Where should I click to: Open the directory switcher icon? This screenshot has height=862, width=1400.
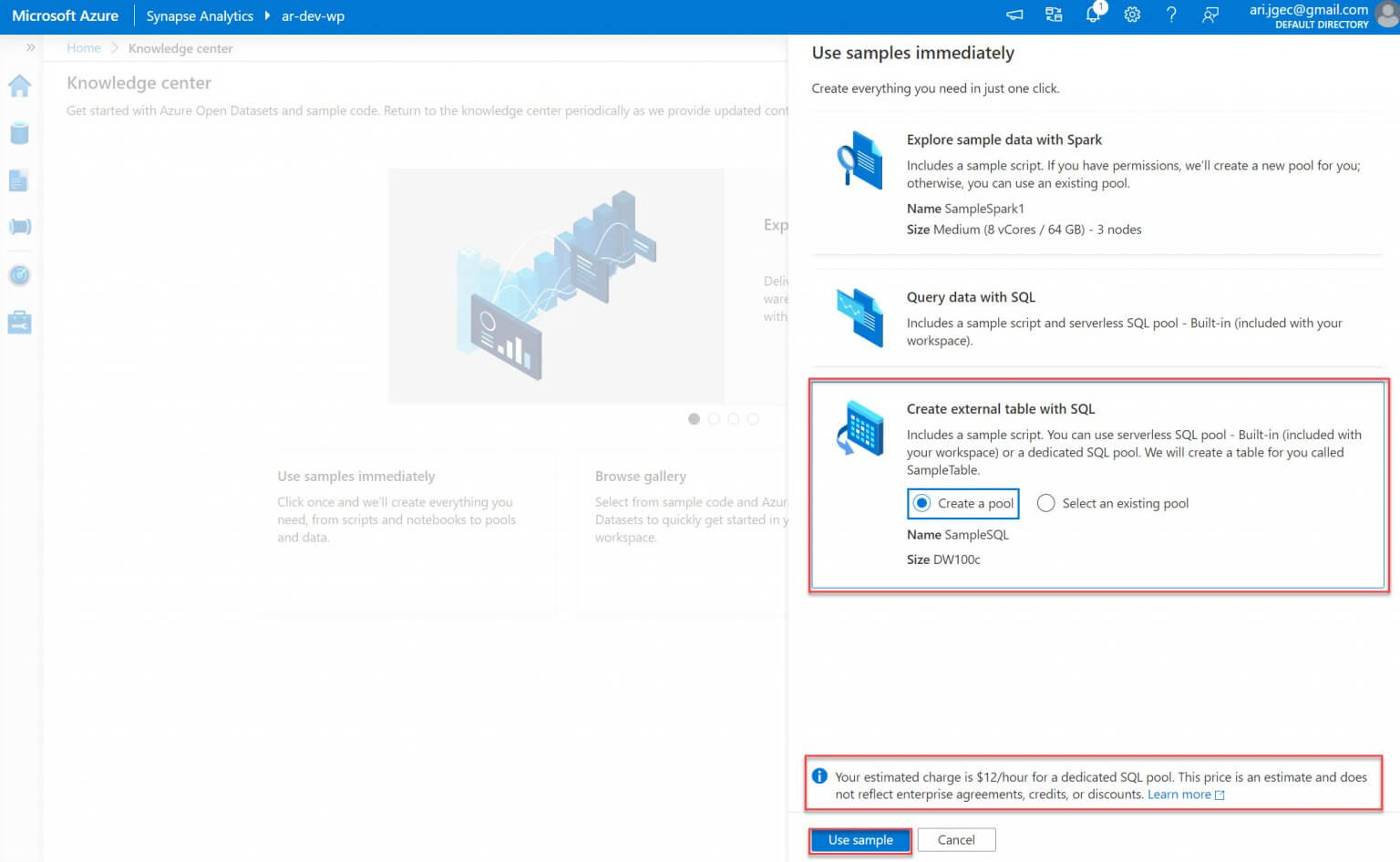pyautogui.click(x=1054, y=15)
